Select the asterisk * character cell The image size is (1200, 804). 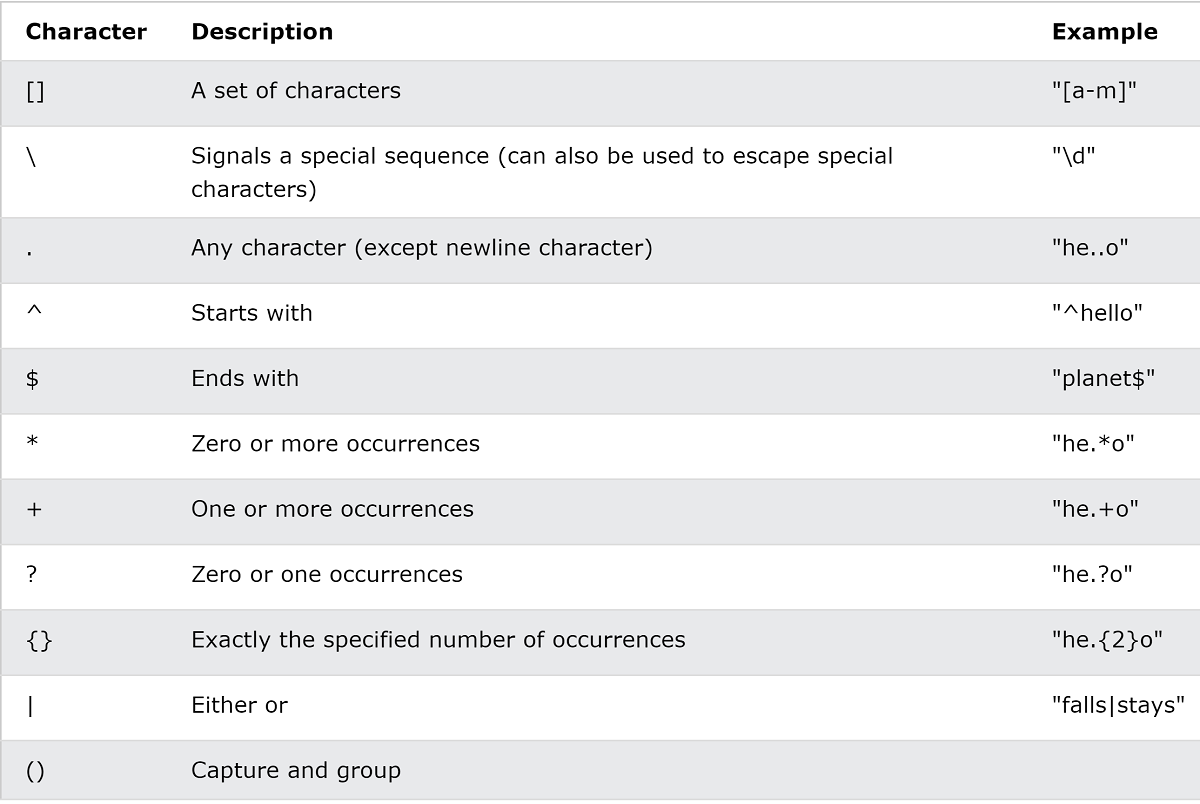click(x=32, y=441)
